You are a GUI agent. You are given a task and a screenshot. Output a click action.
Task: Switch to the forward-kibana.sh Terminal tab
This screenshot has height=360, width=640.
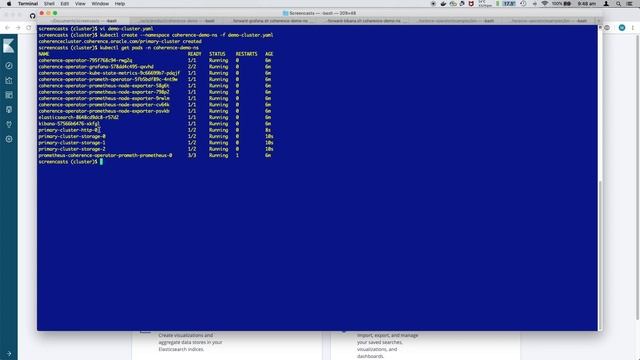tap(364, 21)
